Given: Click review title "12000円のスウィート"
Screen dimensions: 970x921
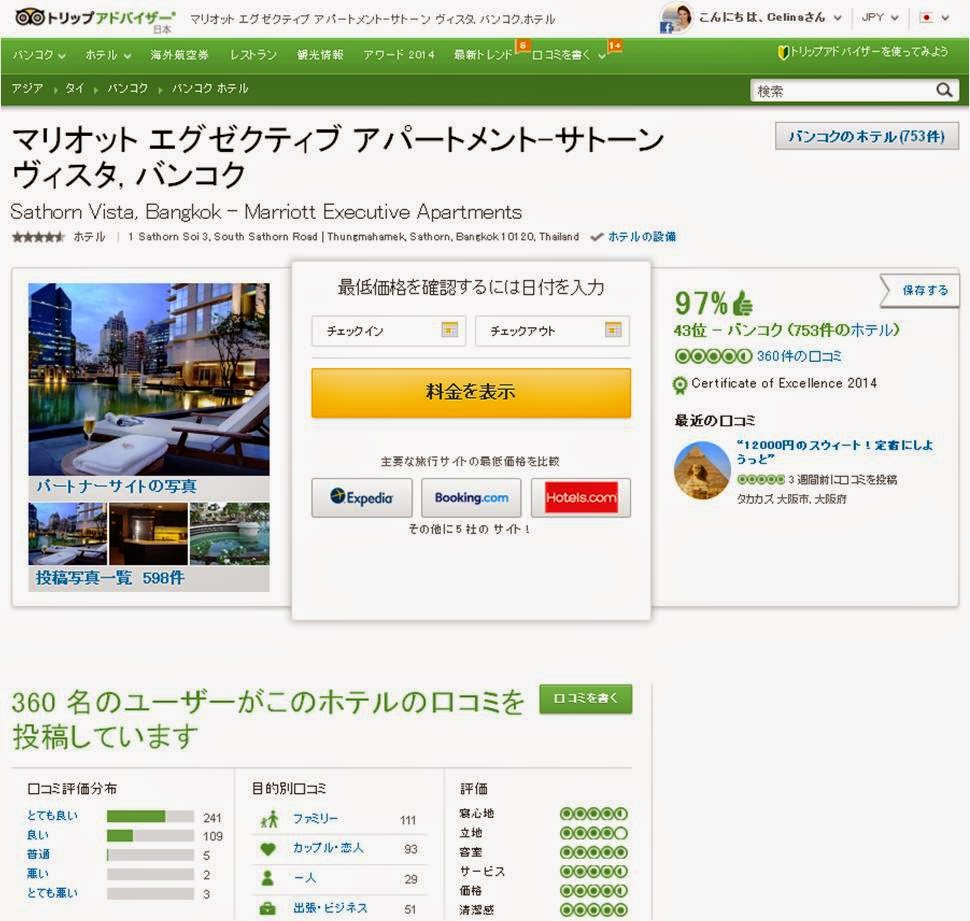Looking at the screenshot, I should pyautogui.click(x=835, y=452).
